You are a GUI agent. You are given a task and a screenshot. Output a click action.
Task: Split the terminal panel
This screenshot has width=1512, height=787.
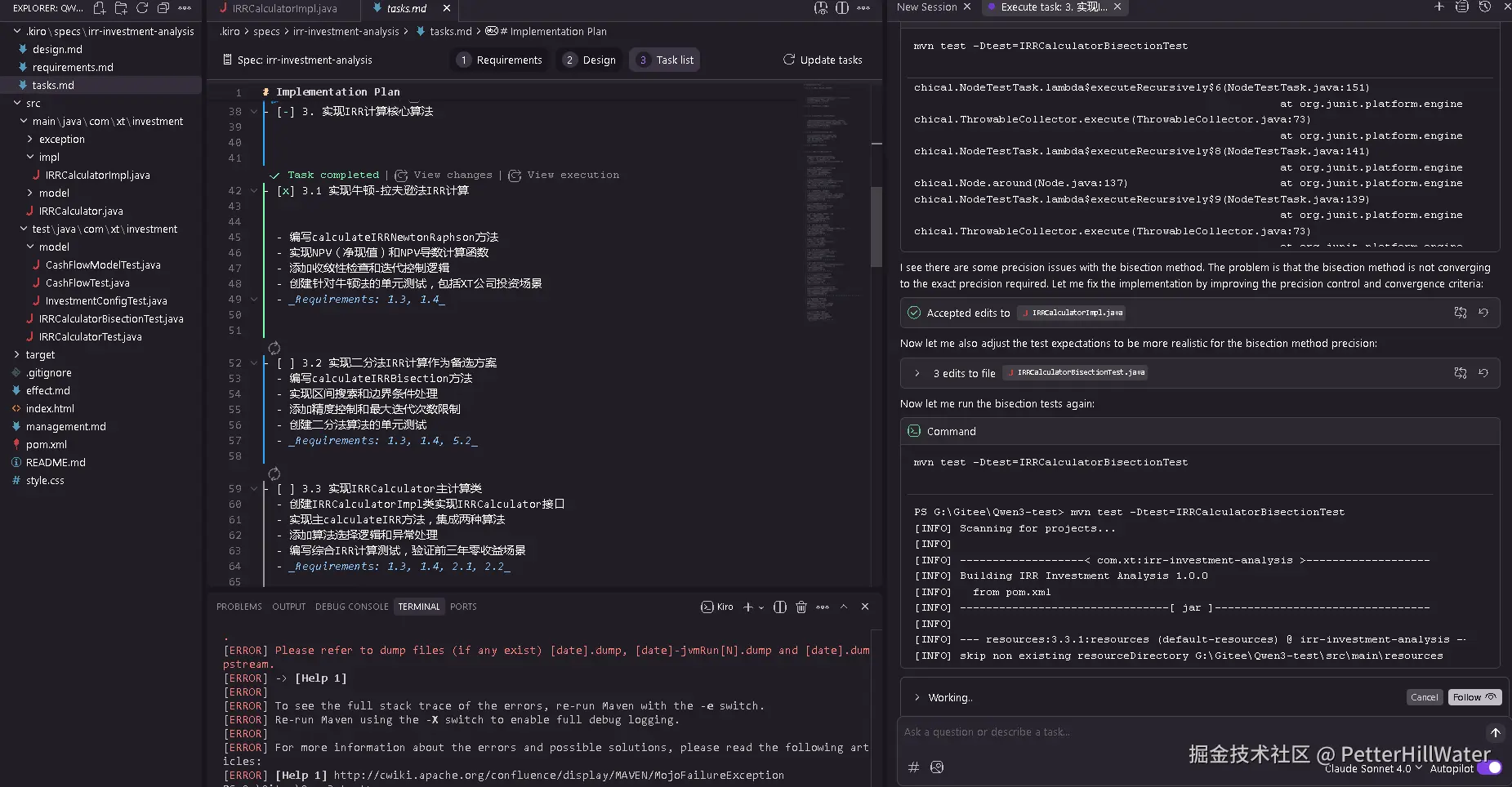pyautogui.click(x=780, y=607)
